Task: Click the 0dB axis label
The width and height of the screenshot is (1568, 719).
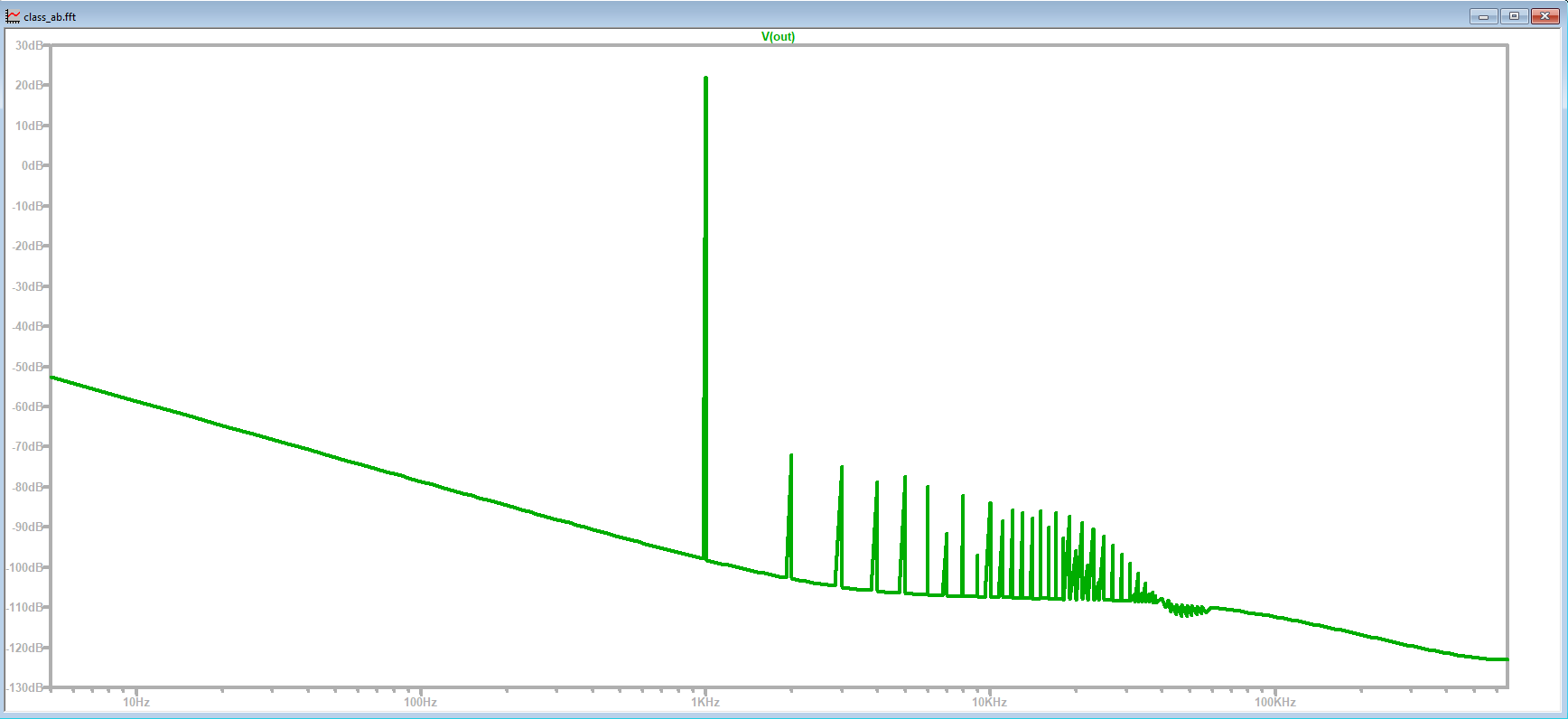Action: 33,166
